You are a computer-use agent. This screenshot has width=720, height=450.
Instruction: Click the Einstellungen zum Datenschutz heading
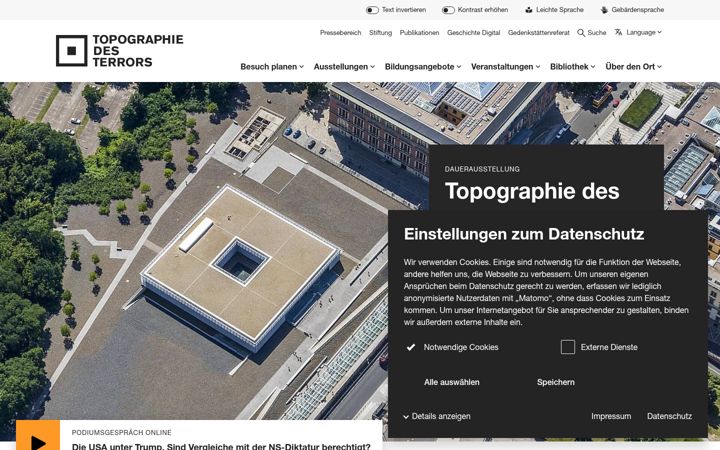(524, 234)
